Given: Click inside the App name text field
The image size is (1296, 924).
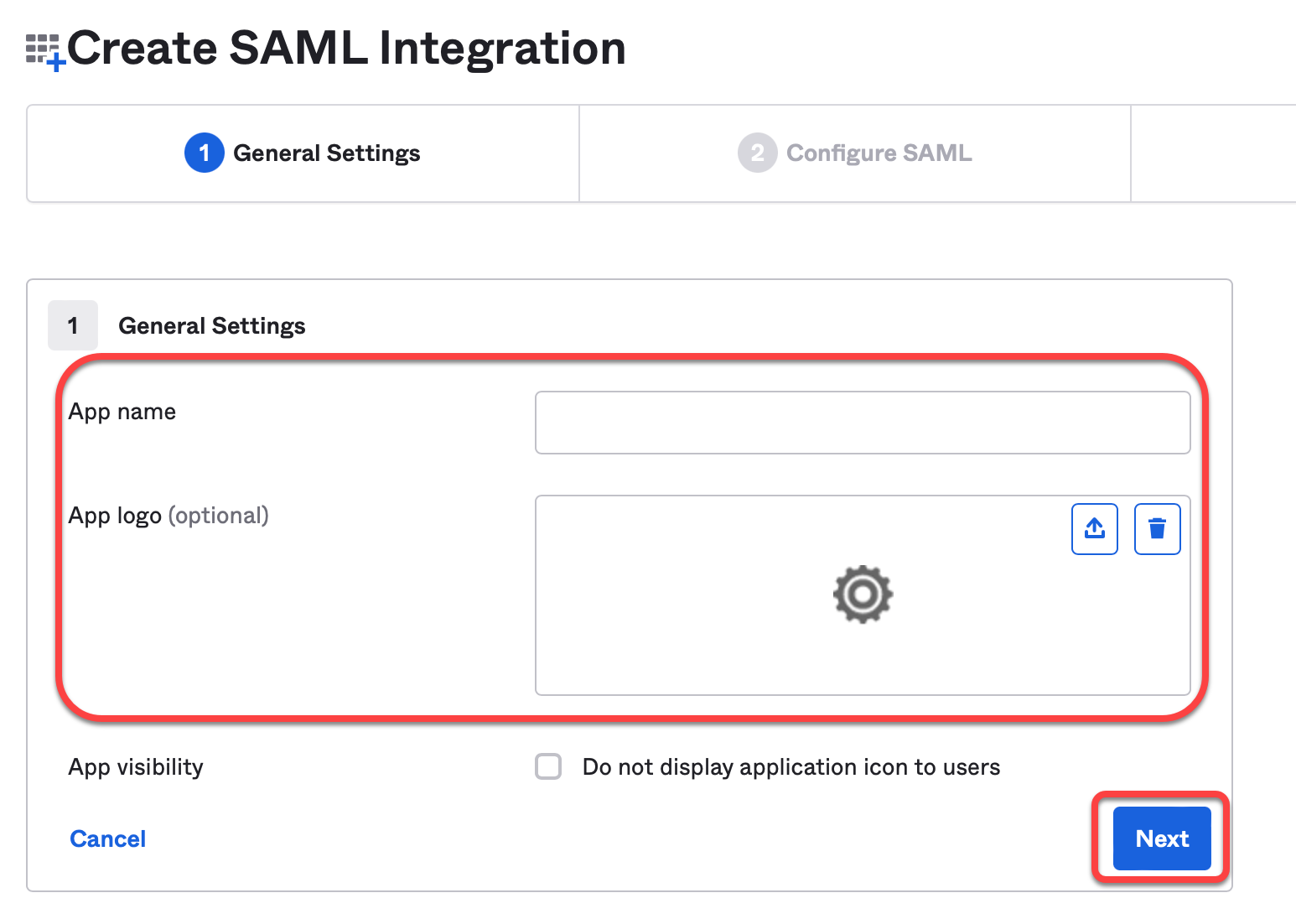Looking at the screenshot, I should [863, 423].
